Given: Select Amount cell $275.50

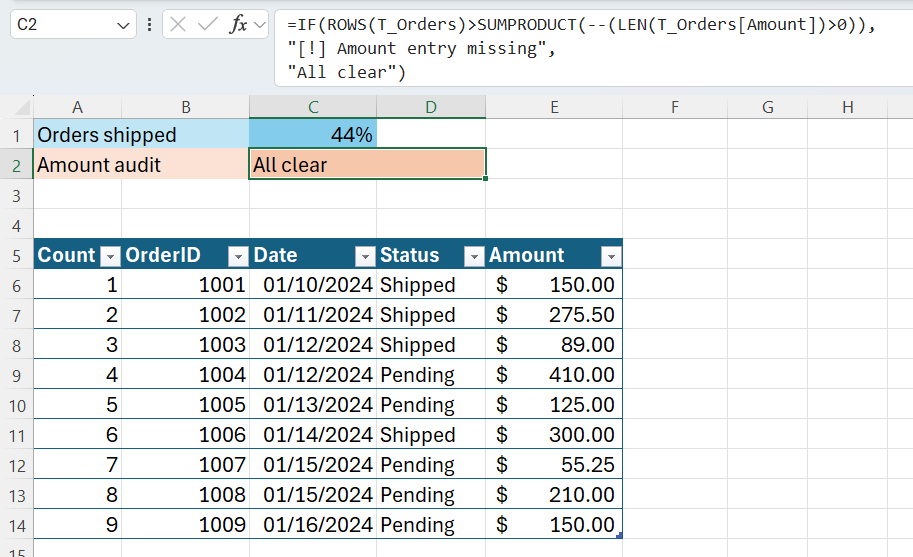Looking at the screenshot, I should [554, 315].
